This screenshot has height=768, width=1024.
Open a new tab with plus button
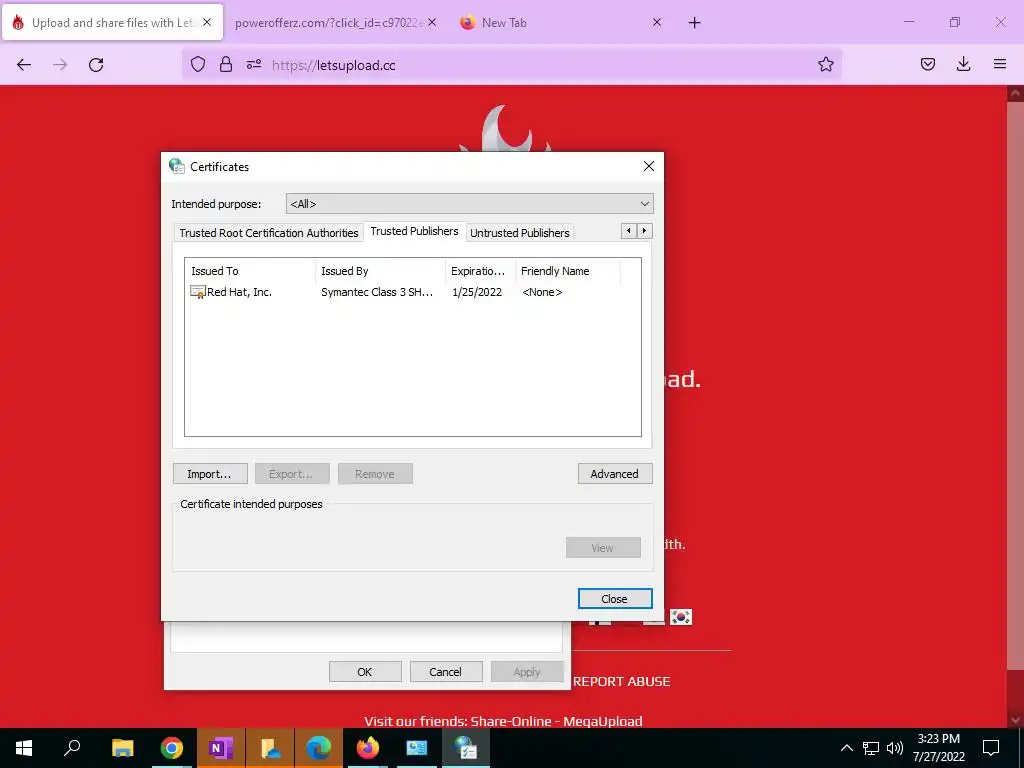click(694, 23)
